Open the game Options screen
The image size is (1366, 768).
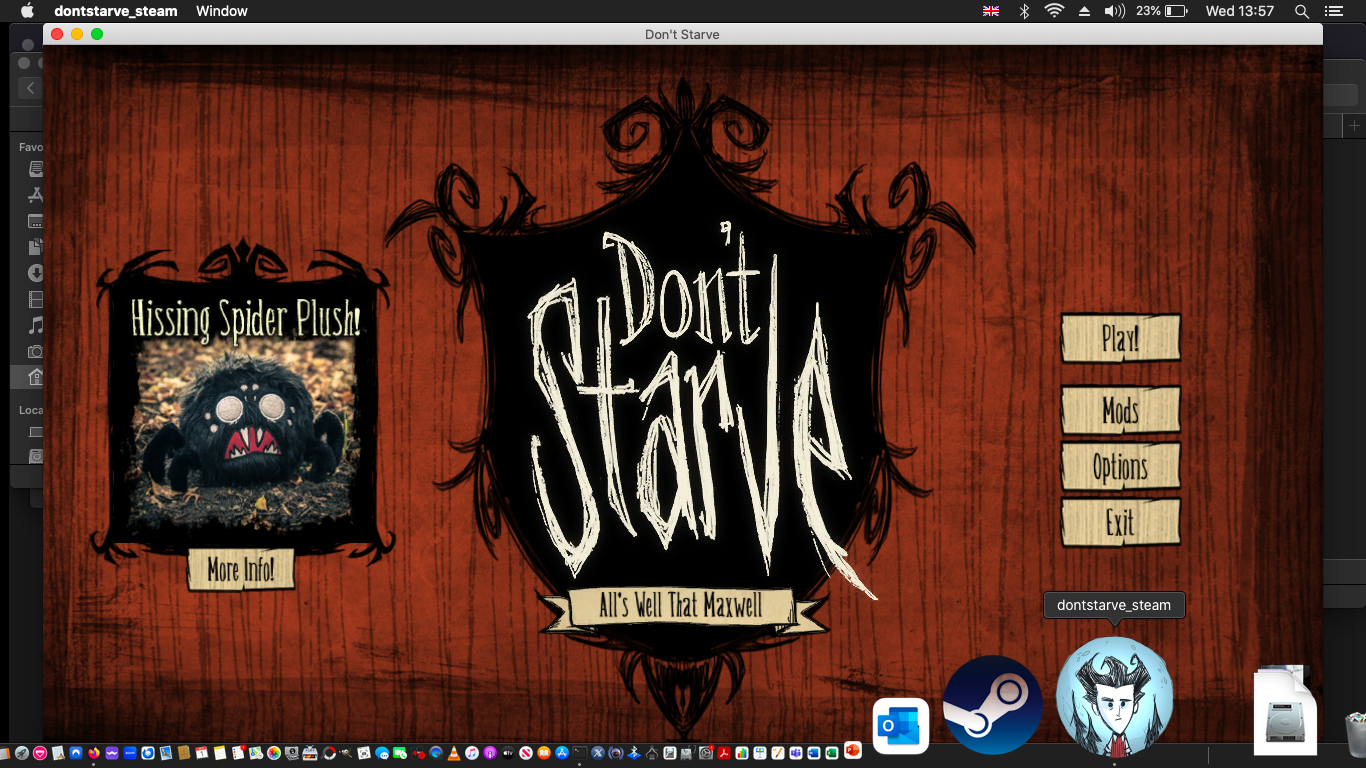pos(1120,467)
